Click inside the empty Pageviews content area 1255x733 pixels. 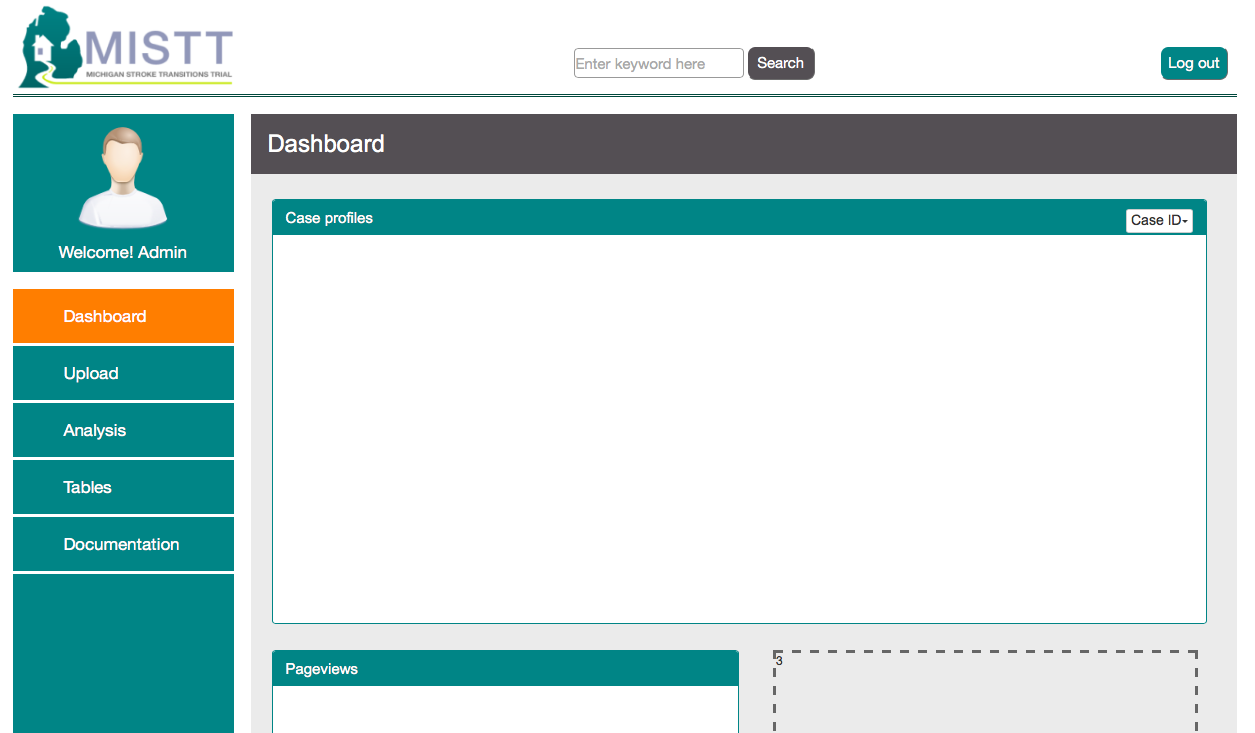(505, 710)
